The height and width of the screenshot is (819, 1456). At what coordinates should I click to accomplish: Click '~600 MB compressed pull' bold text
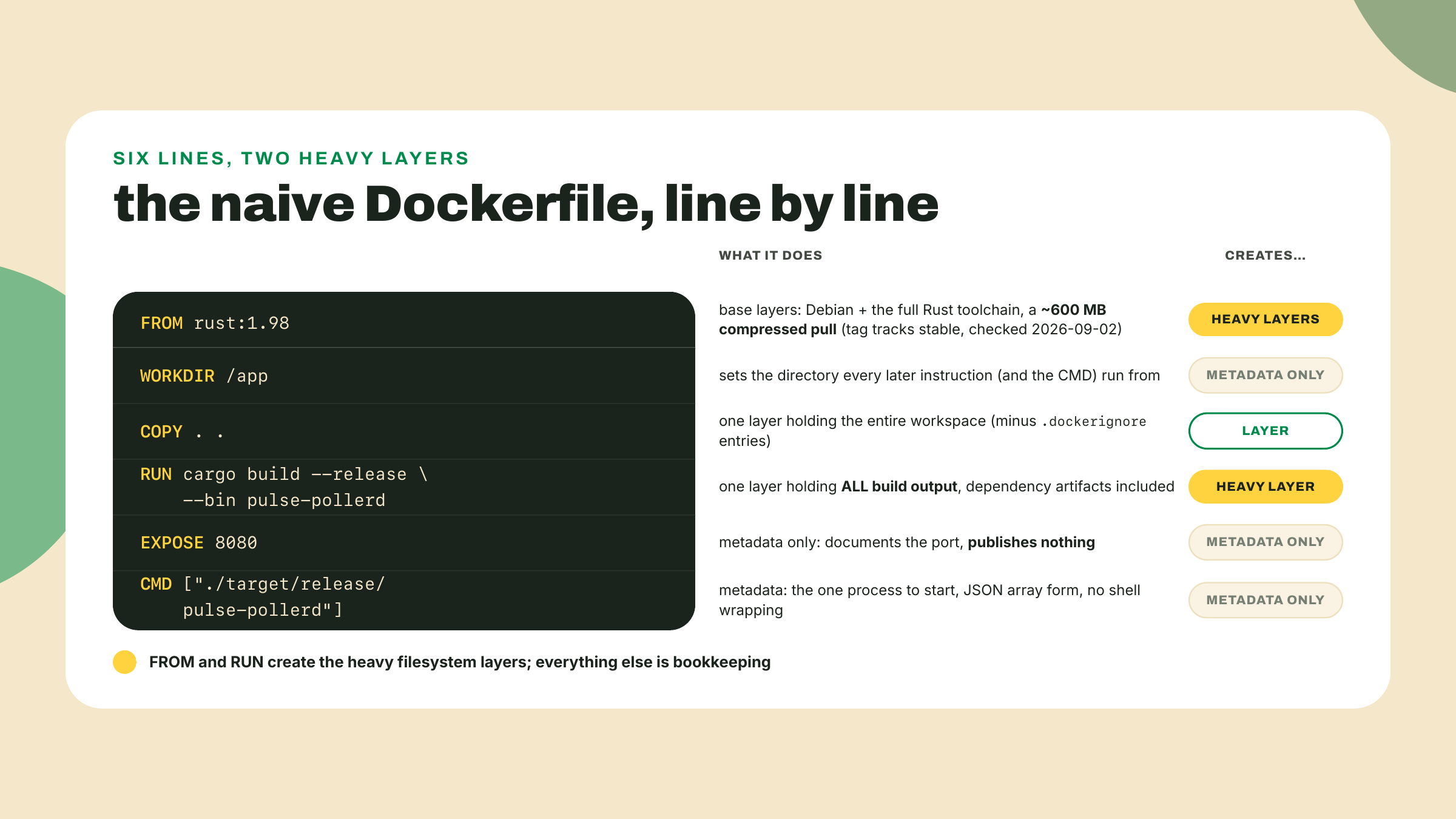click(x=912, y=320)
